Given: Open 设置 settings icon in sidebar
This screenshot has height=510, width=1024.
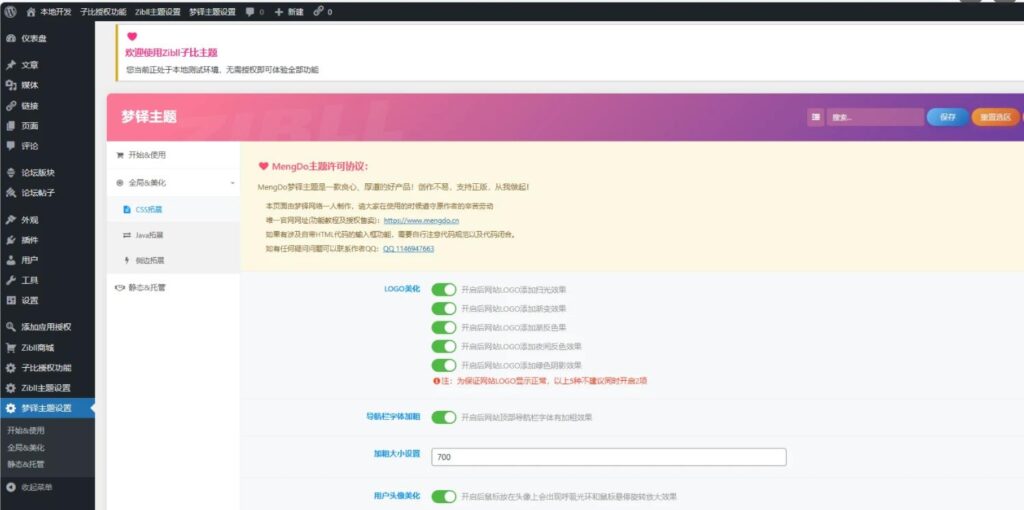Looking at the screenshot, I should point(10,300).
